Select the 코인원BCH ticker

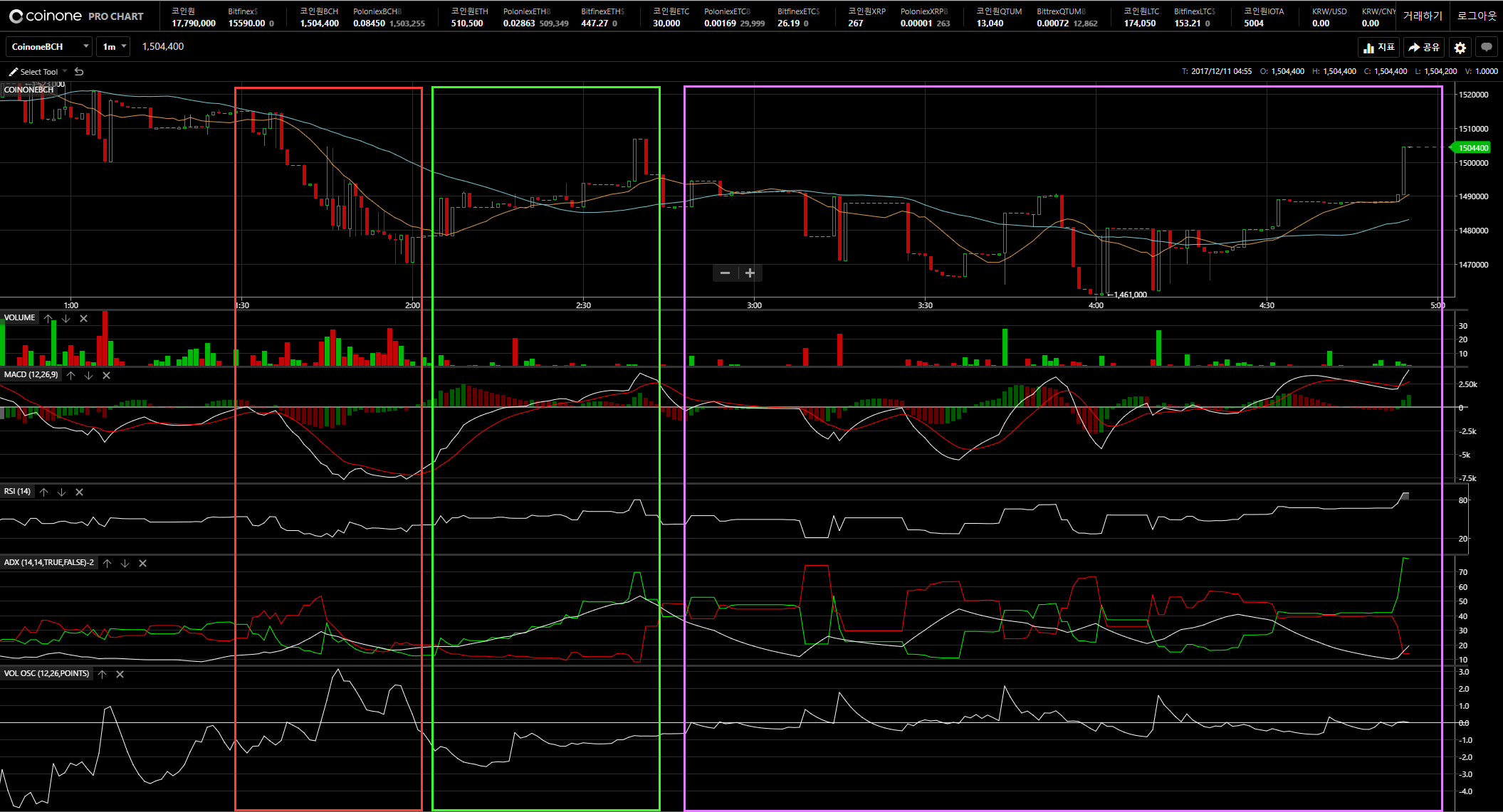click(x=319, y=17)
